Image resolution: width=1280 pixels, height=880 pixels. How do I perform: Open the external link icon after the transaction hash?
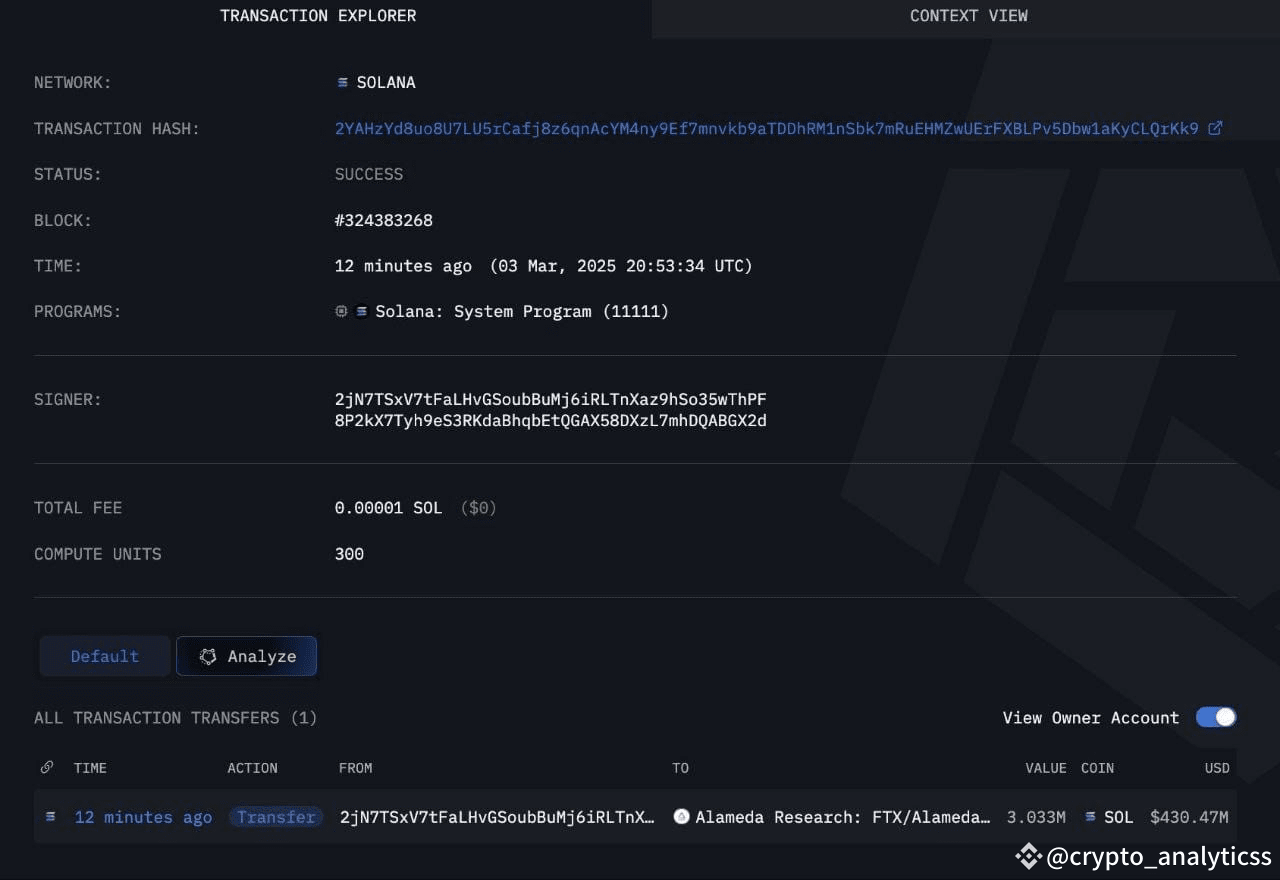1215,128
